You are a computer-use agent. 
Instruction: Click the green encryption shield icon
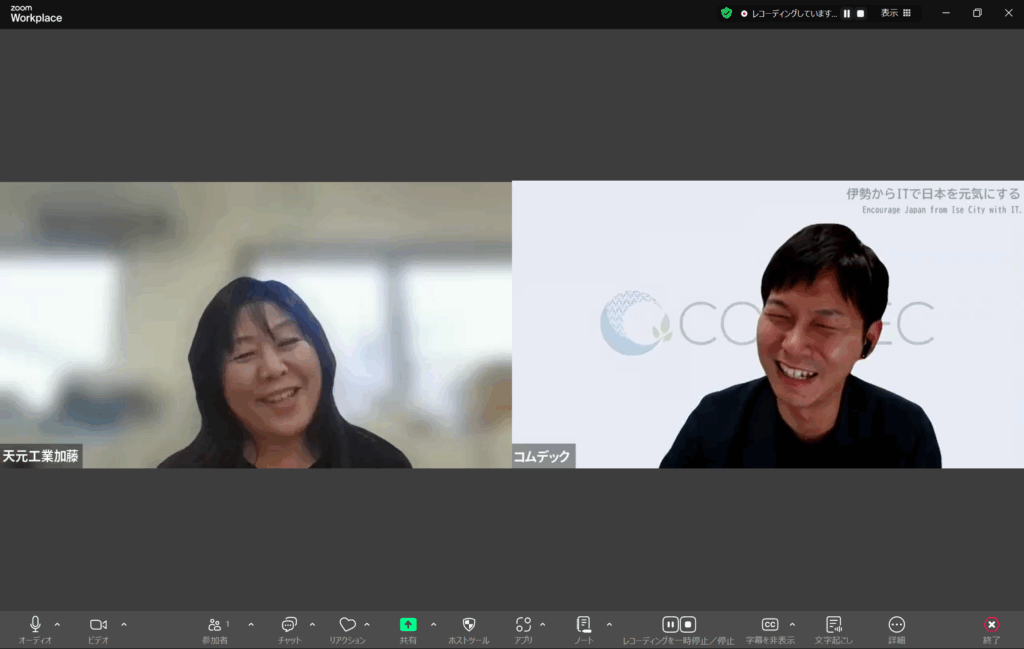click(x=726, y=13)
